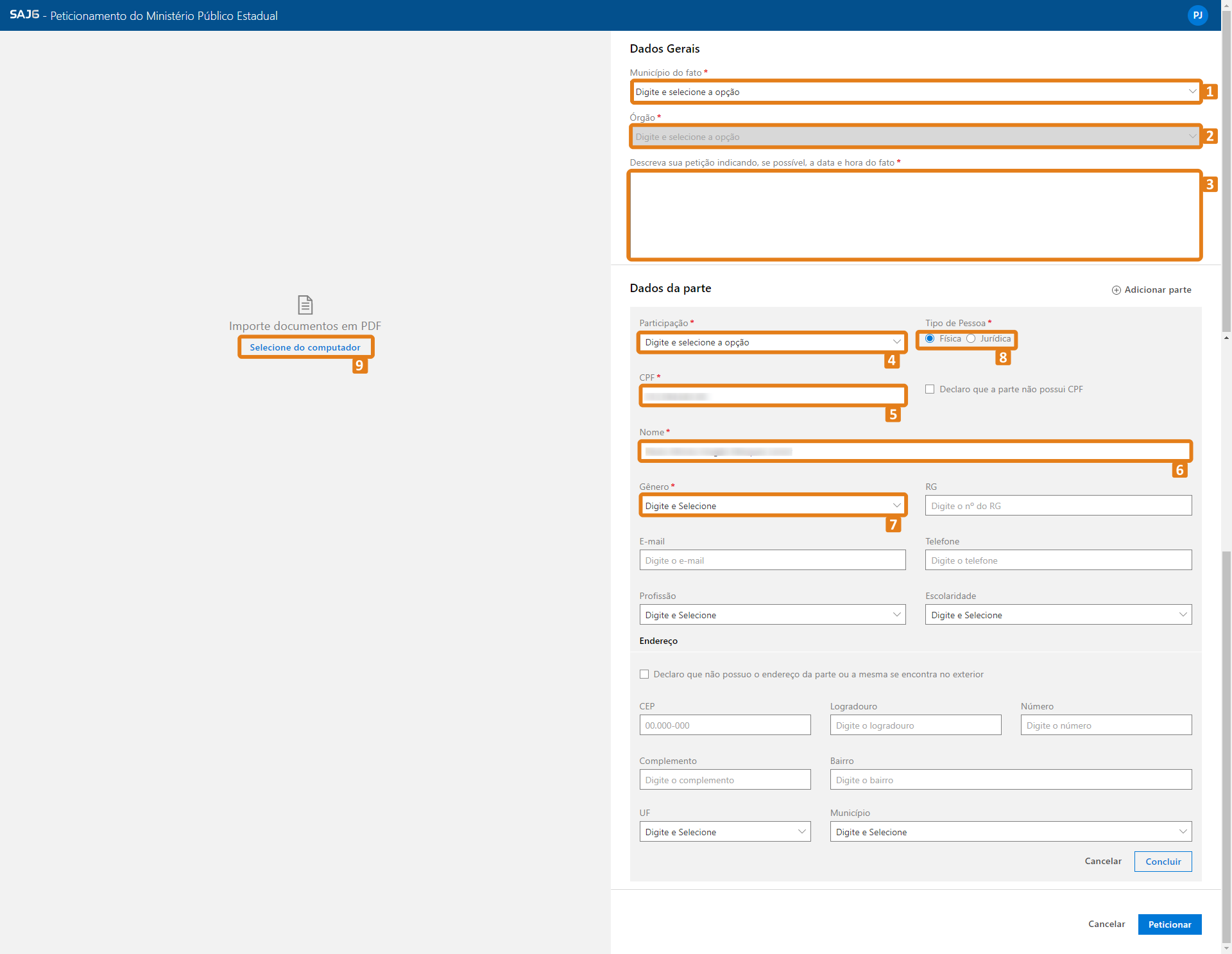1232x954 pixels.
Task: Click the Selecione do computador link
Action: click(305, 347)
